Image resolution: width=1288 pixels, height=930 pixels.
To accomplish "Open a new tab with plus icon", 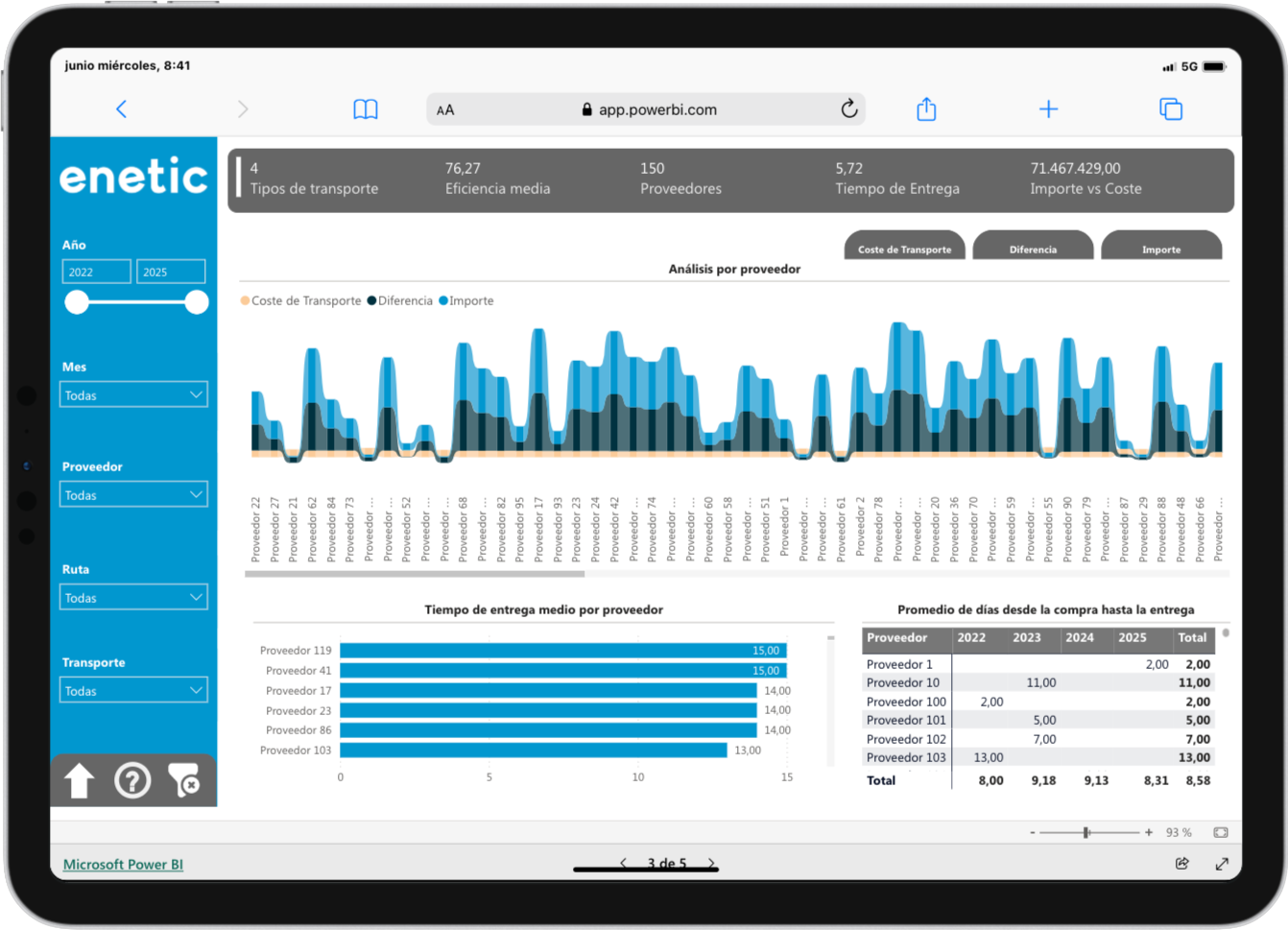I will coord(1048,109).
